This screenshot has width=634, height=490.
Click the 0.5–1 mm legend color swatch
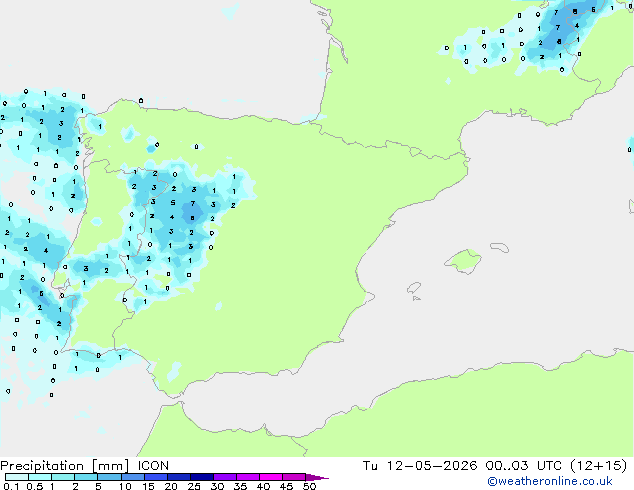tap(40, 477)
